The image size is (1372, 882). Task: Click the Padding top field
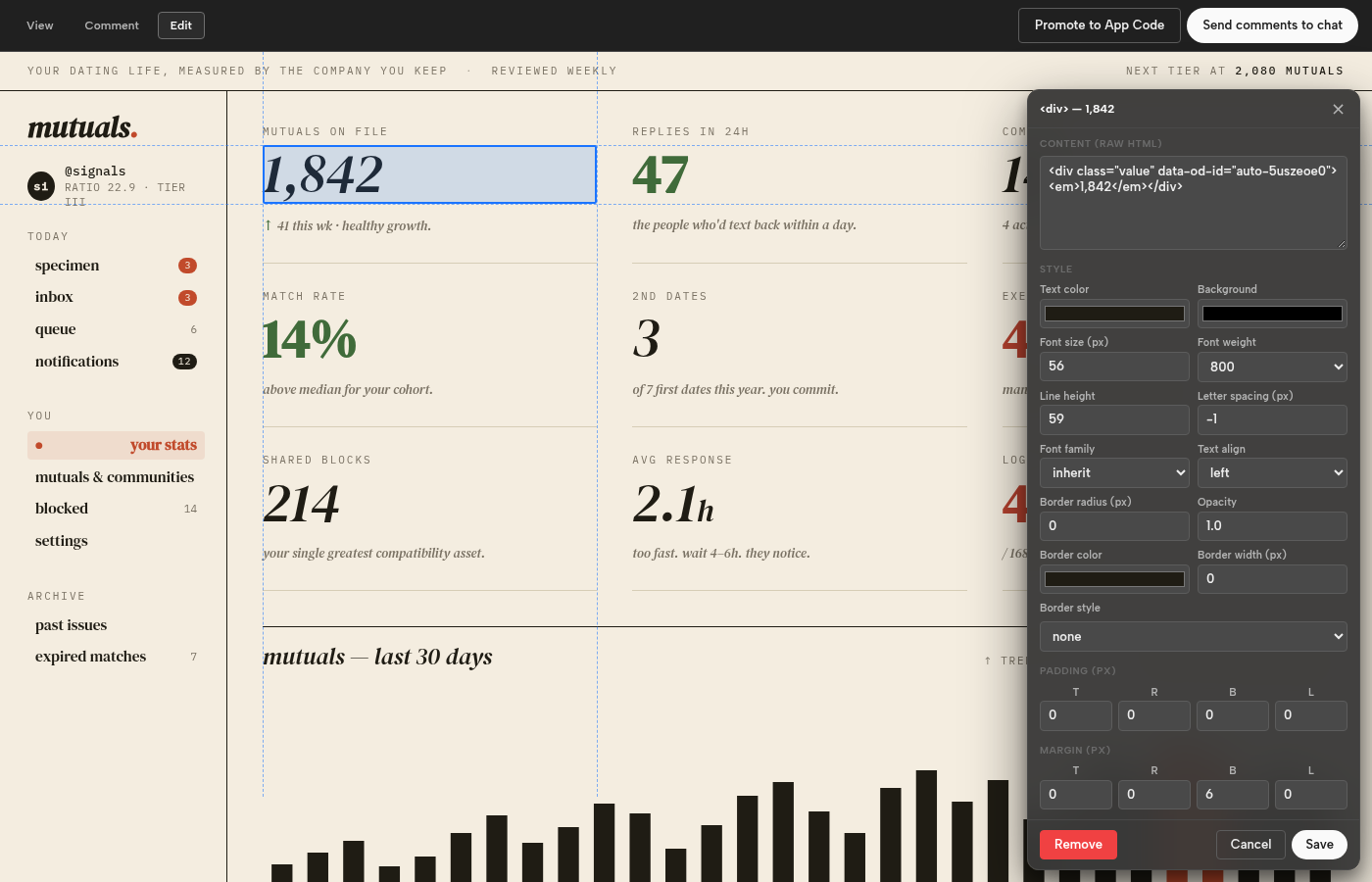pyautogui.click(x=1076, y=715)
